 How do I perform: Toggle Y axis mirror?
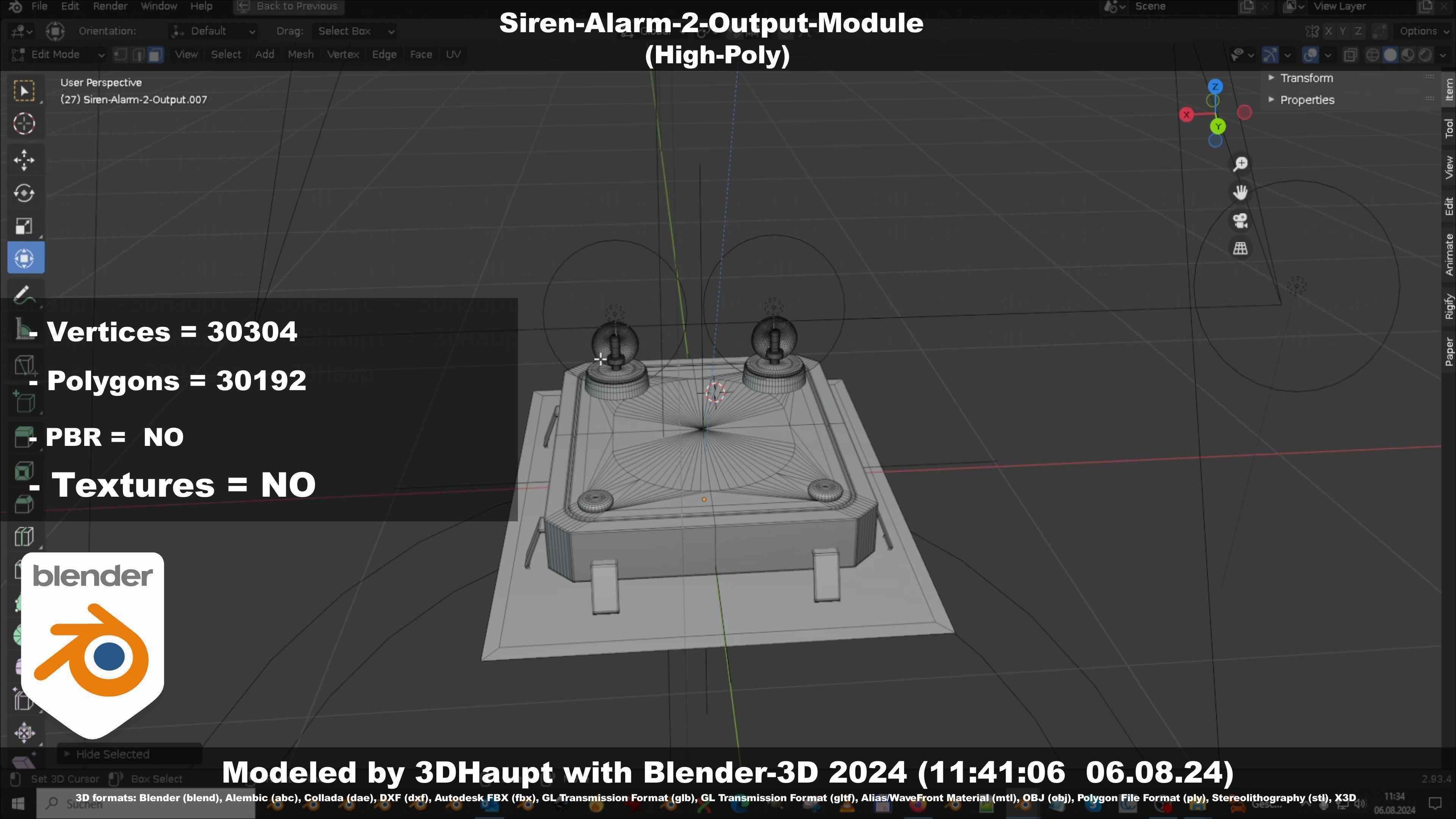(x=1343, y=31)
